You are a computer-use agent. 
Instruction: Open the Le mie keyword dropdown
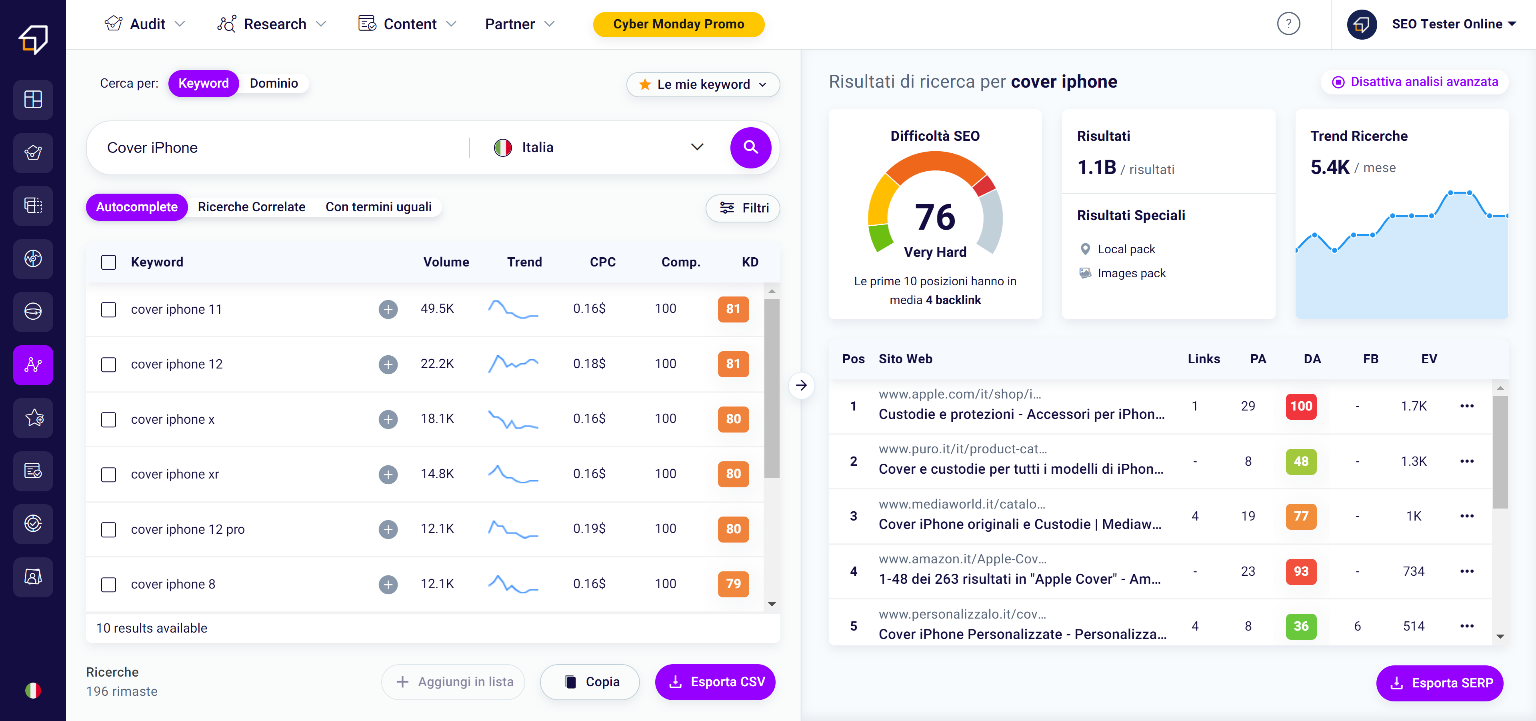(x=703, y=85)
